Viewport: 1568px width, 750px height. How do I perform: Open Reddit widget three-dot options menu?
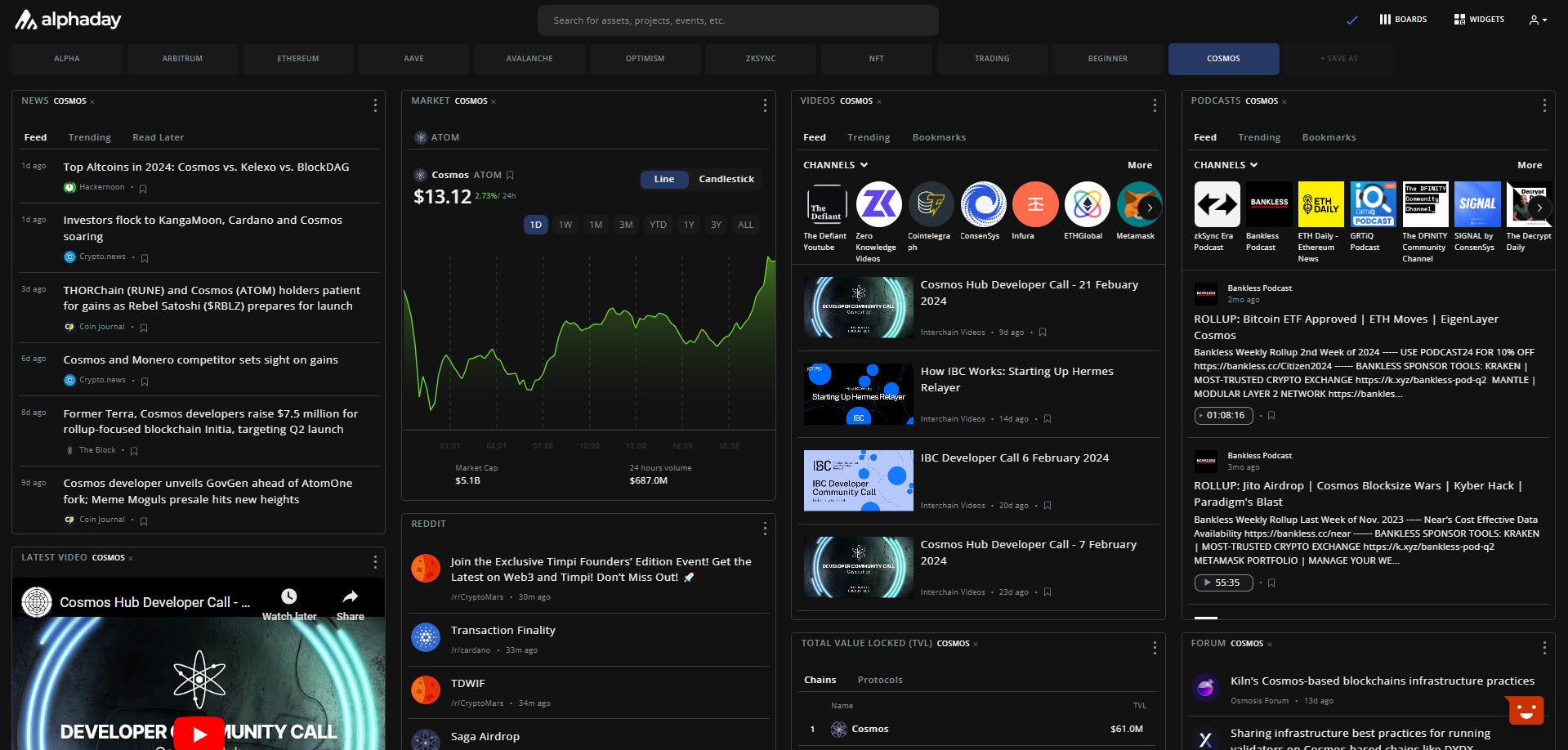[x=765, y=529]
